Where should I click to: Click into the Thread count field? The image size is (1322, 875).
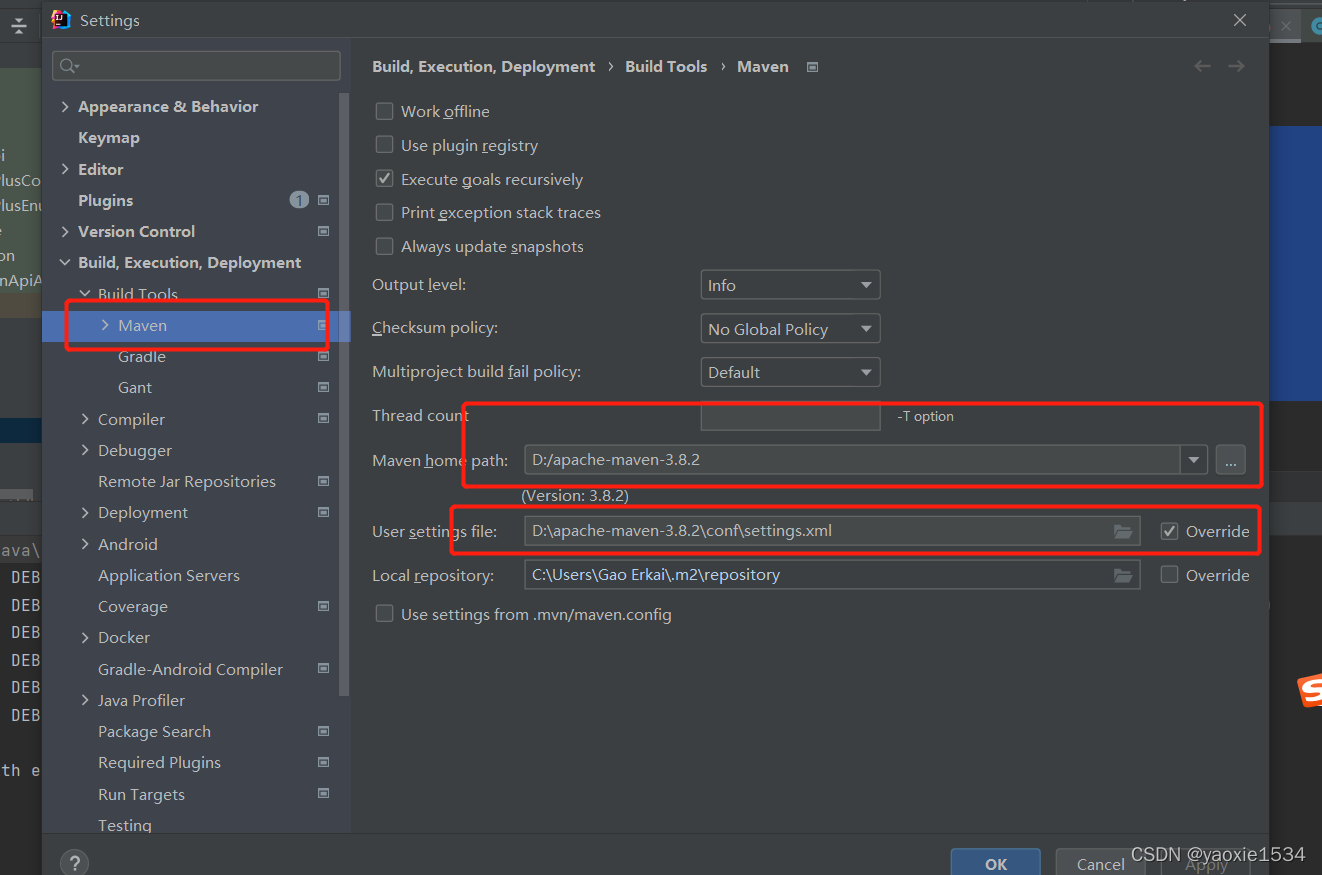tap(790, 415)
